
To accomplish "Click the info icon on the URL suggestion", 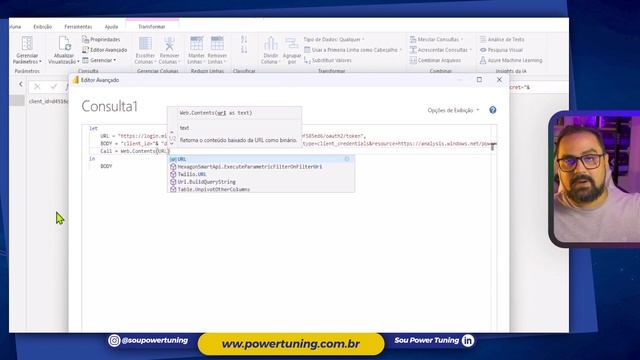I will 347,159.
